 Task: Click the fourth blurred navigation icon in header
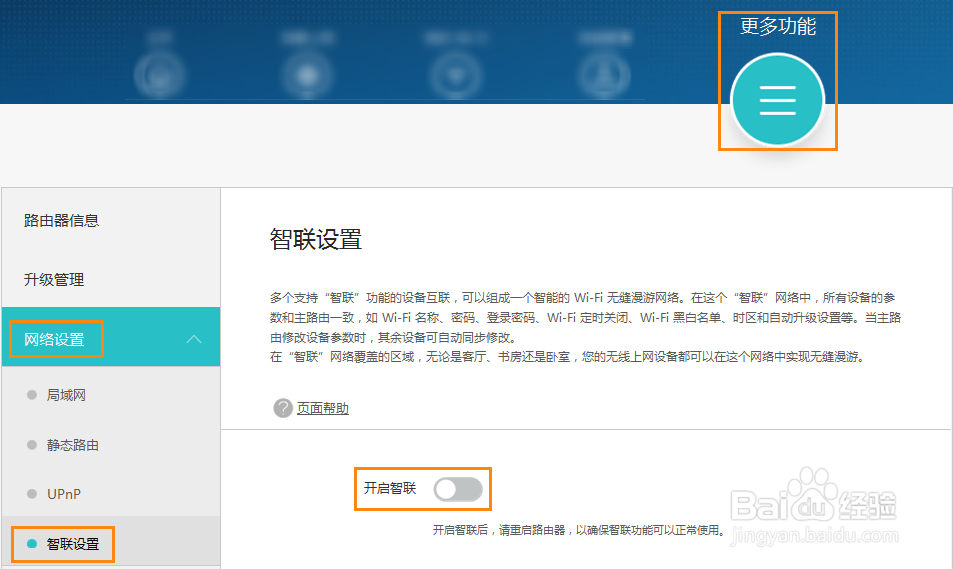[x=604, y=75]
